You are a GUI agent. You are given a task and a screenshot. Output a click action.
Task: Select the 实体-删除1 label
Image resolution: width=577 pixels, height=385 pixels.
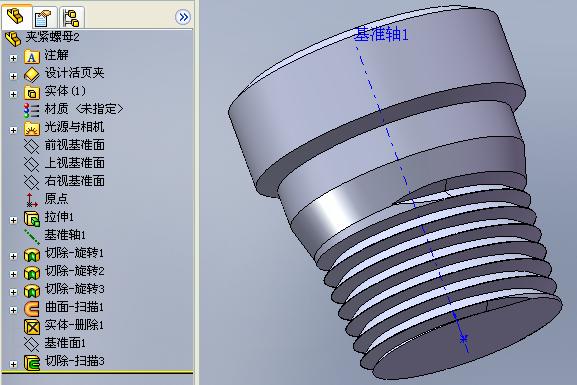pyautogui.click(x=75, y=325)
